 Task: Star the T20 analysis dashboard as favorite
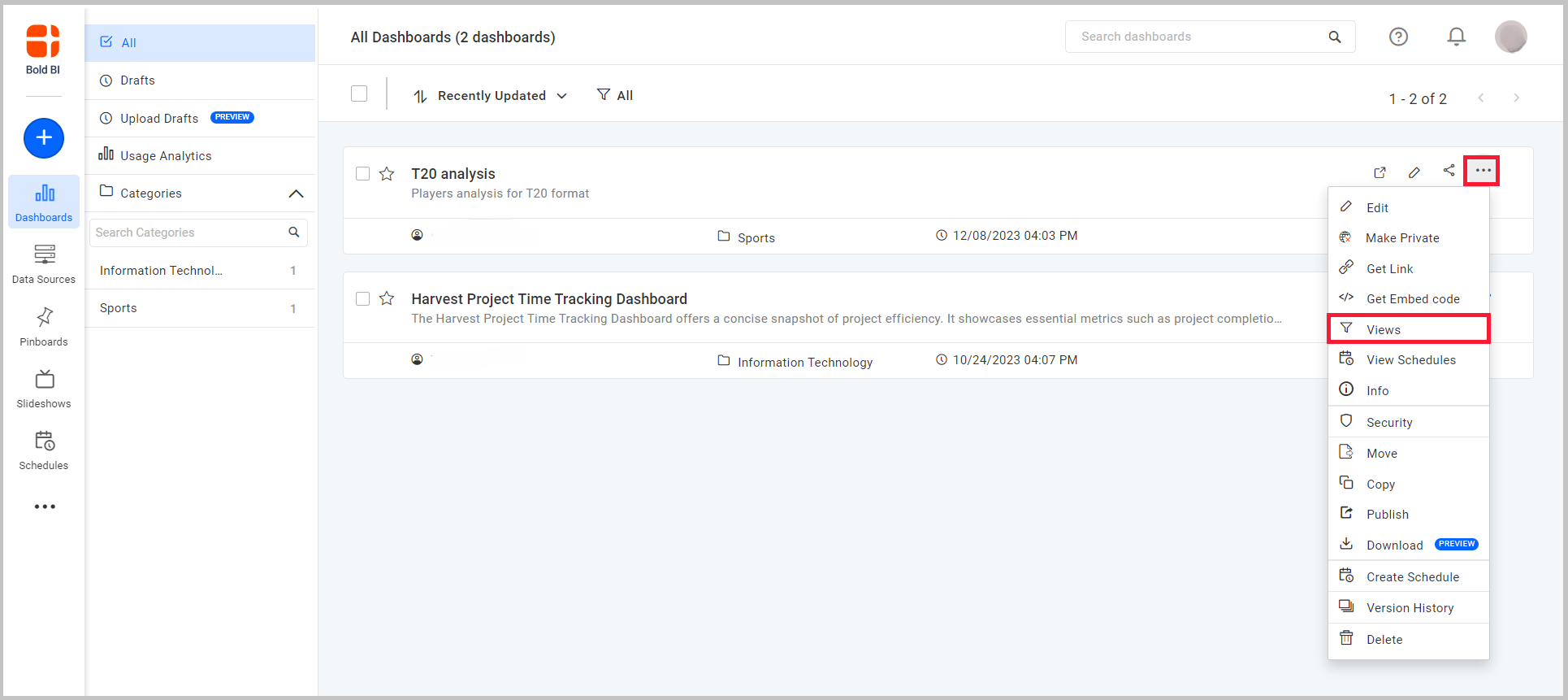coord(387,174)
